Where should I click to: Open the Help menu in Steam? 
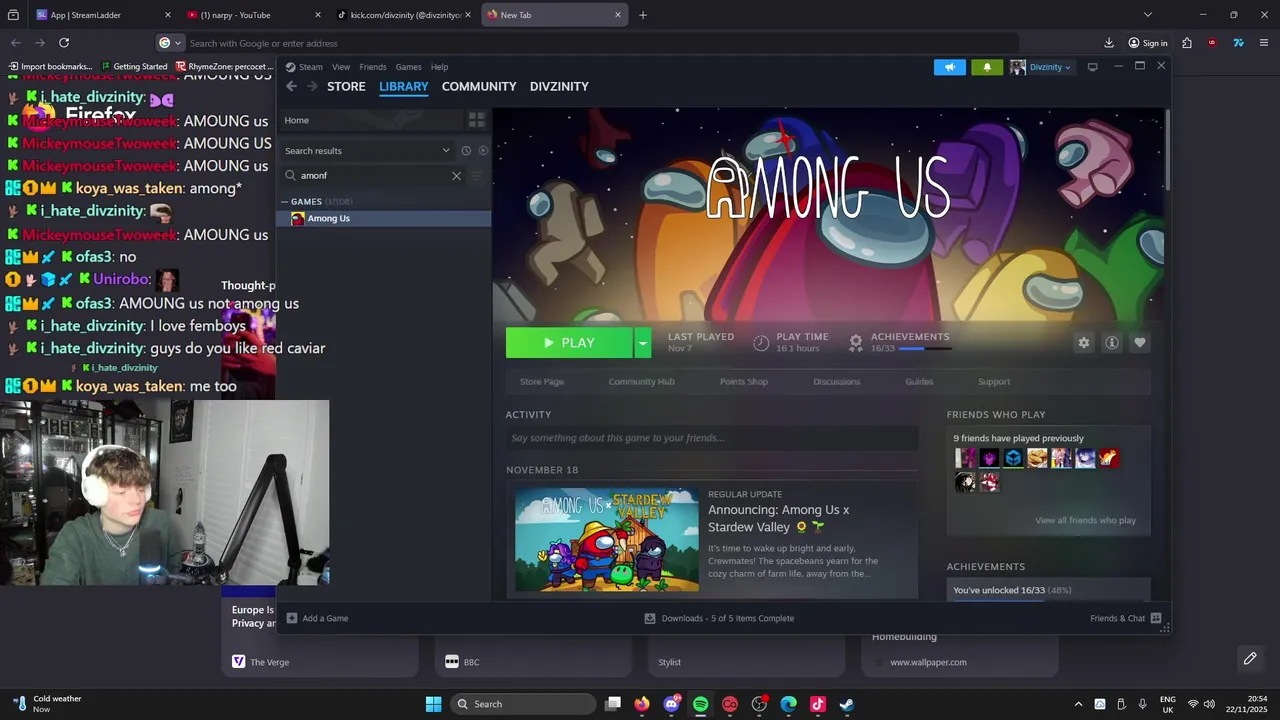tap(439, 67)
